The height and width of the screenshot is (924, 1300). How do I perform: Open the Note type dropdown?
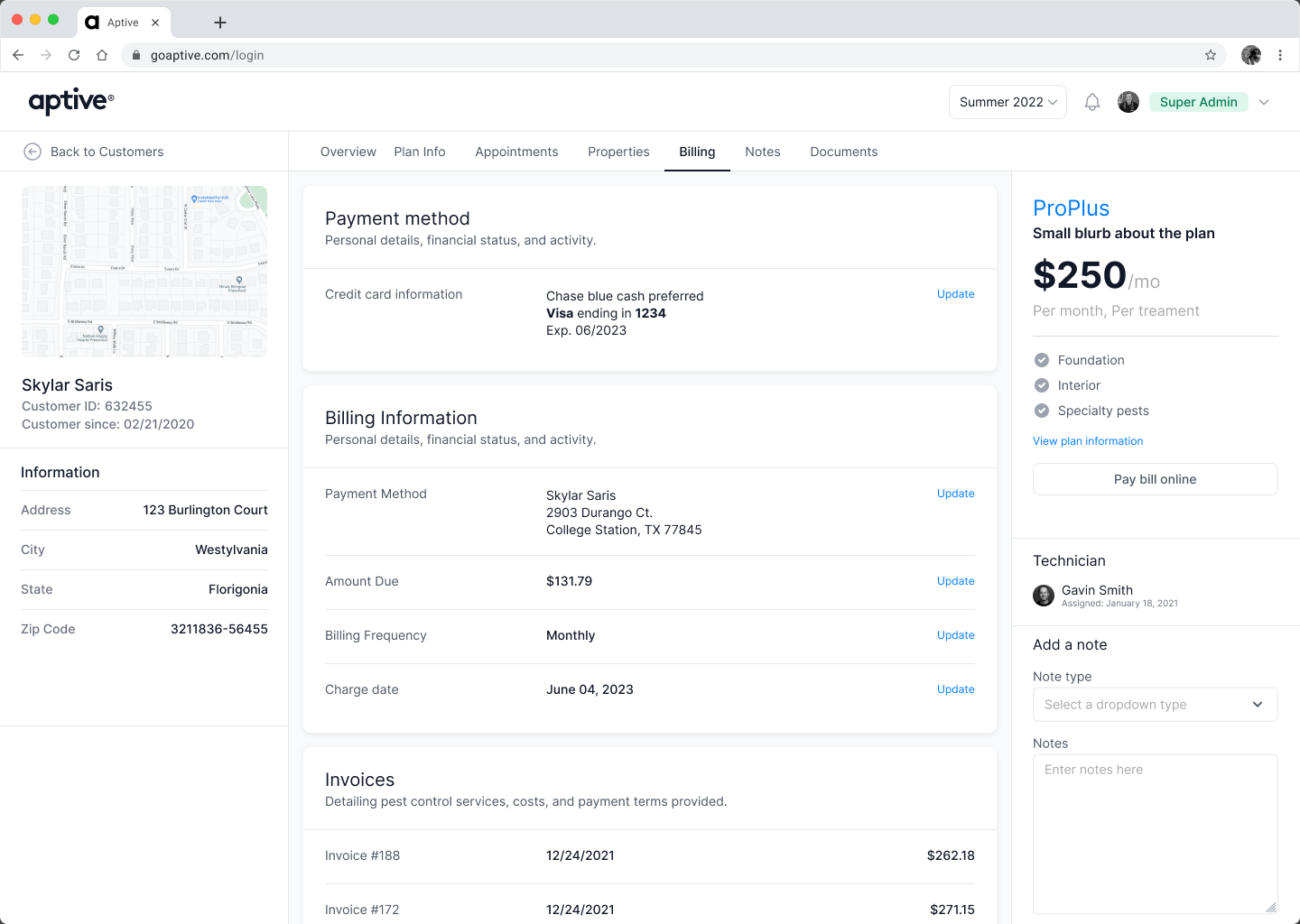click(1156, 705)
